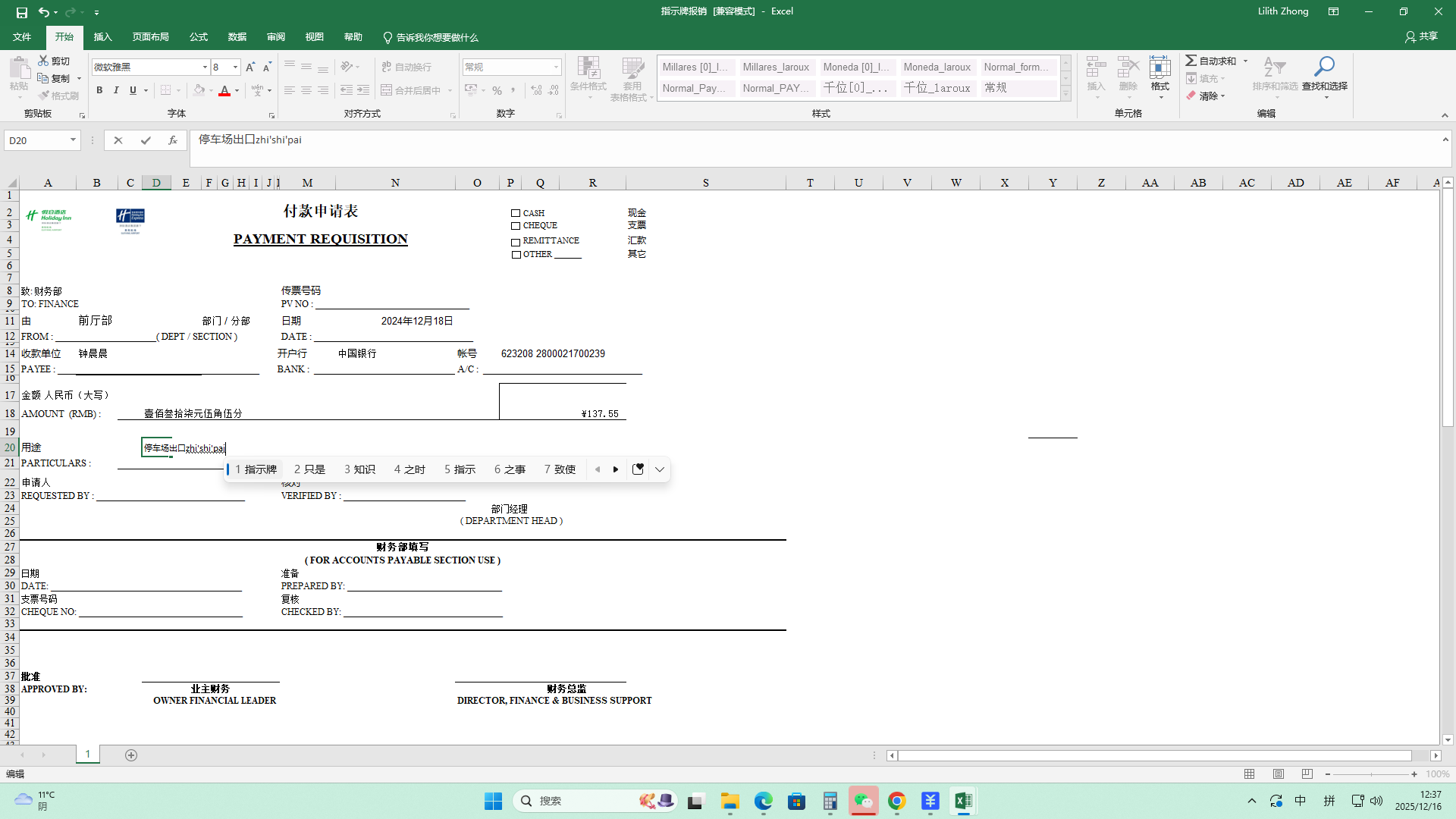The width and height of the screenshot is (1456, 819).
Task: Expand the number format combo box
Action: (x=556, y=67)
